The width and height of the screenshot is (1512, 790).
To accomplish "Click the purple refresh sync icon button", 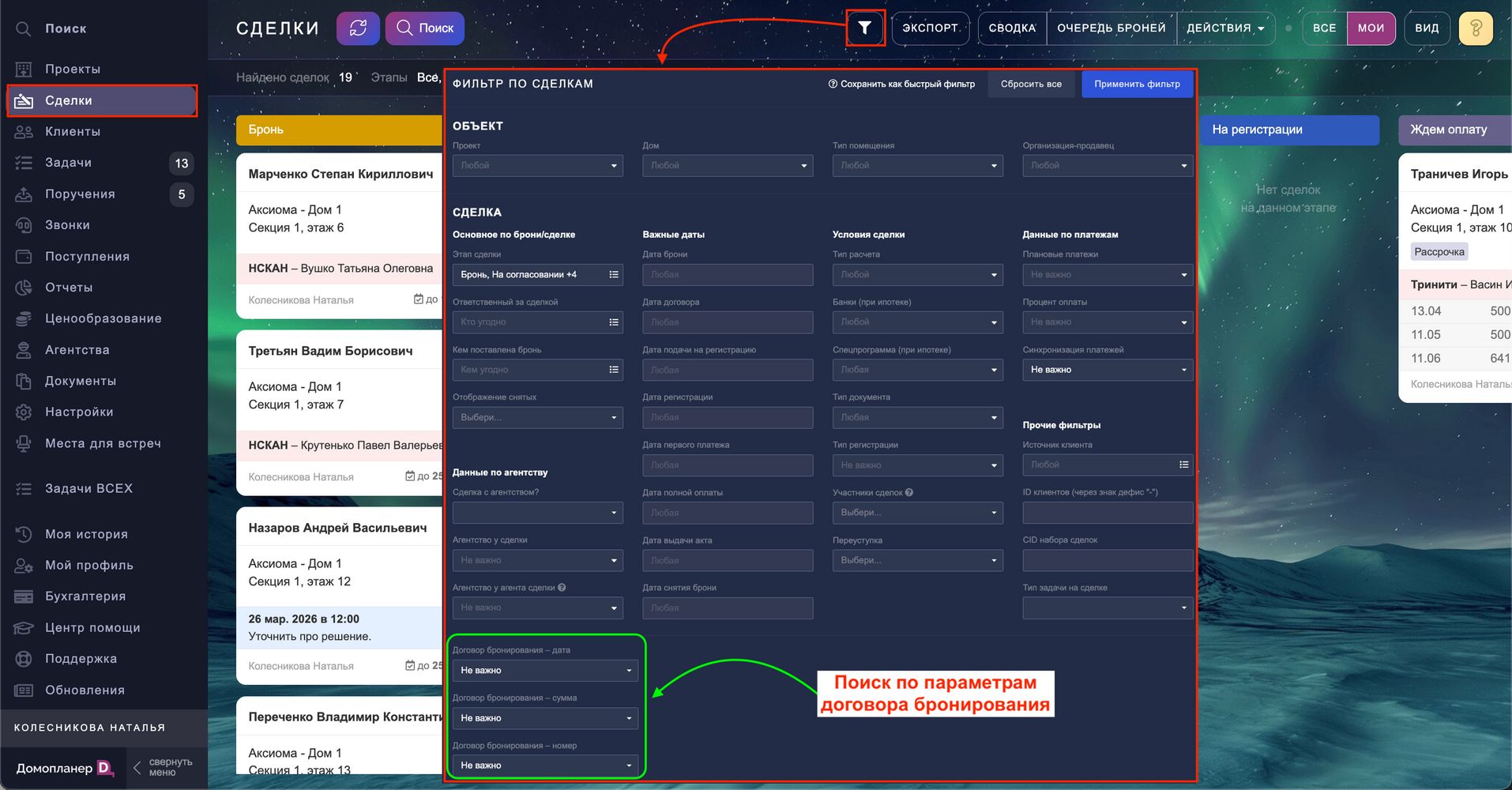I will click(x=358, y=28).
